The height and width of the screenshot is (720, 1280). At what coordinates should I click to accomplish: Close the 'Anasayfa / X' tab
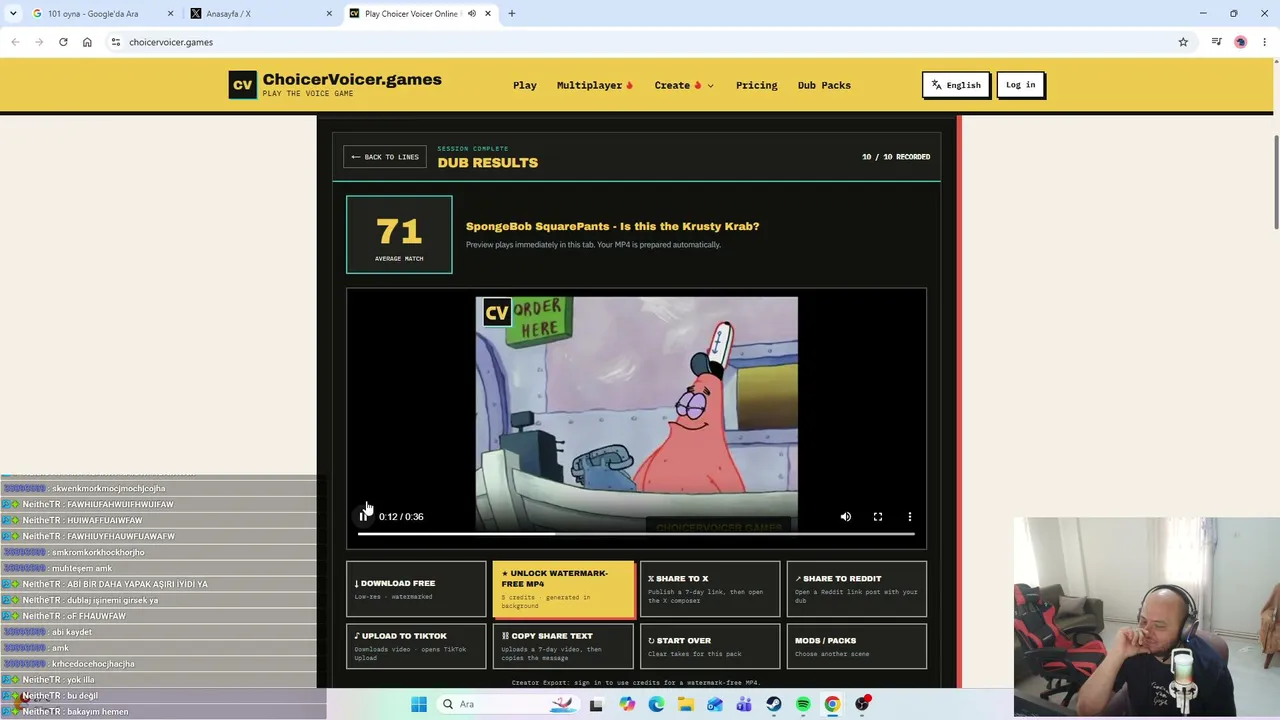pyautogui.click(x=329, y=14)
